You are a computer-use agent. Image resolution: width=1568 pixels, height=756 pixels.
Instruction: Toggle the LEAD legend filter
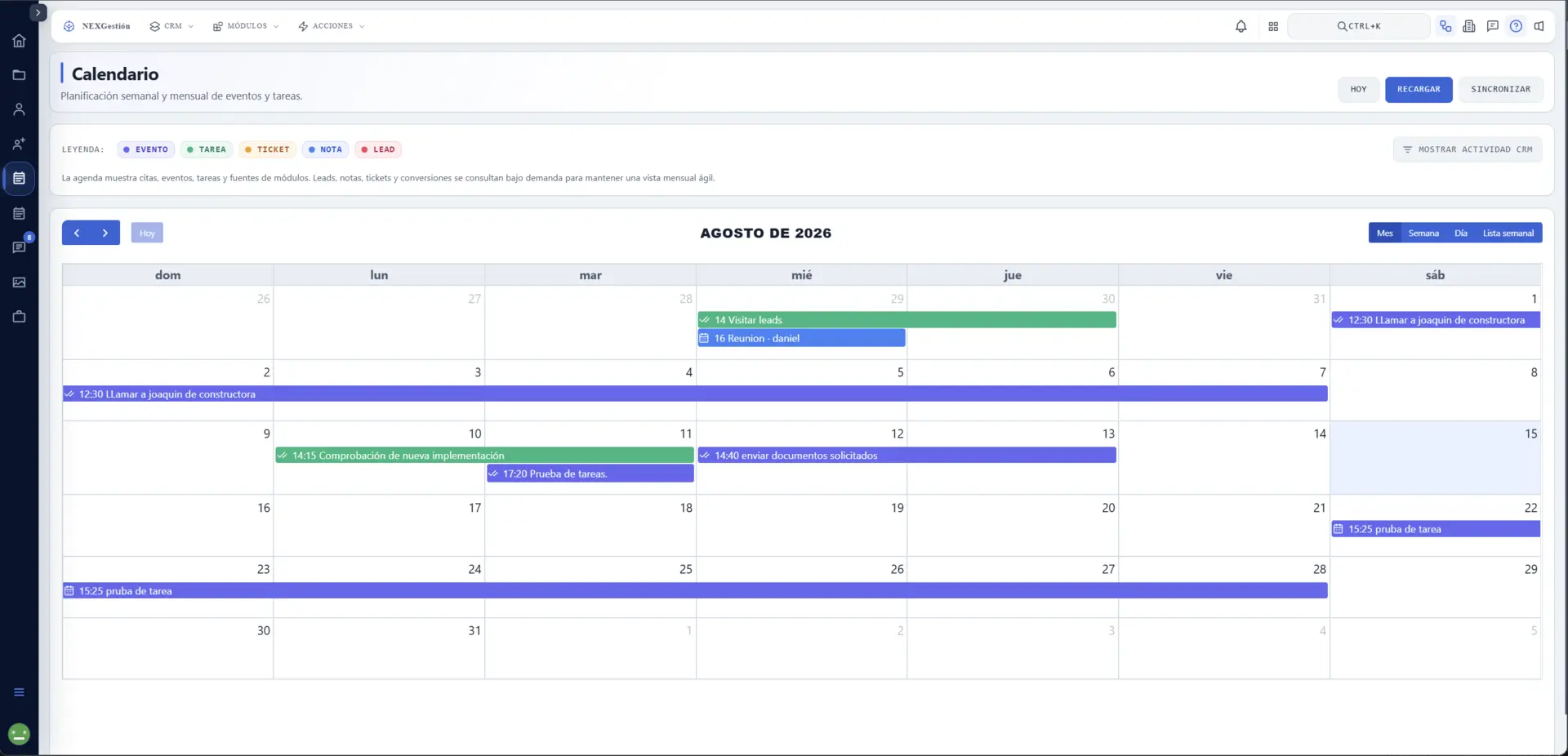(x=378, y=149)
